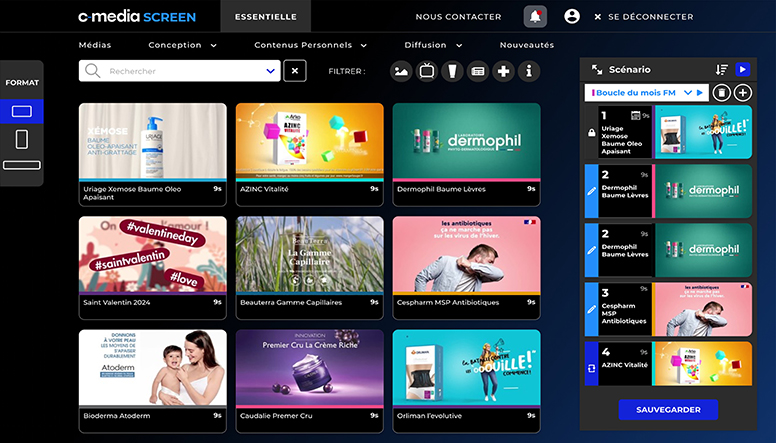The width and height of the screenshot is (776, 443).
Task: Select the AZINC Vitalité media card
Action: click(309, 154)
